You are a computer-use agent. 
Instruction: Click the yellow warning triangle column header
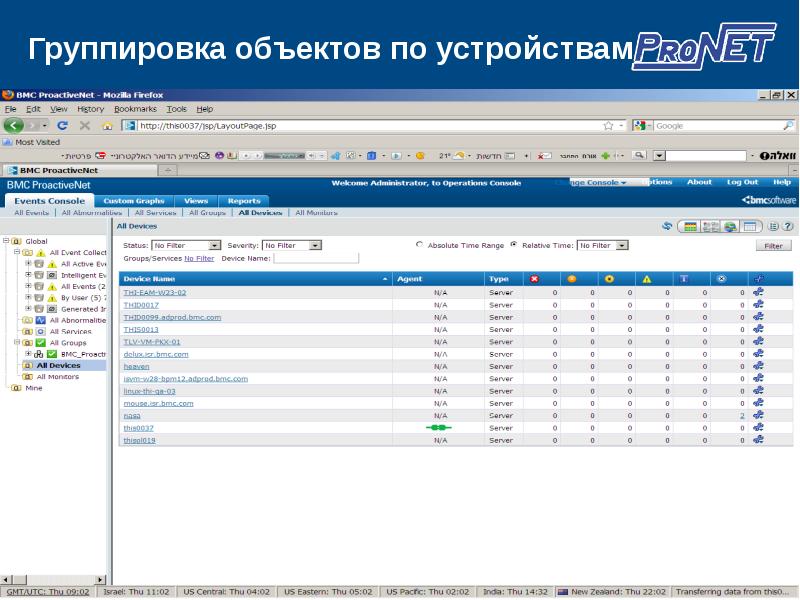coord(647,279)
